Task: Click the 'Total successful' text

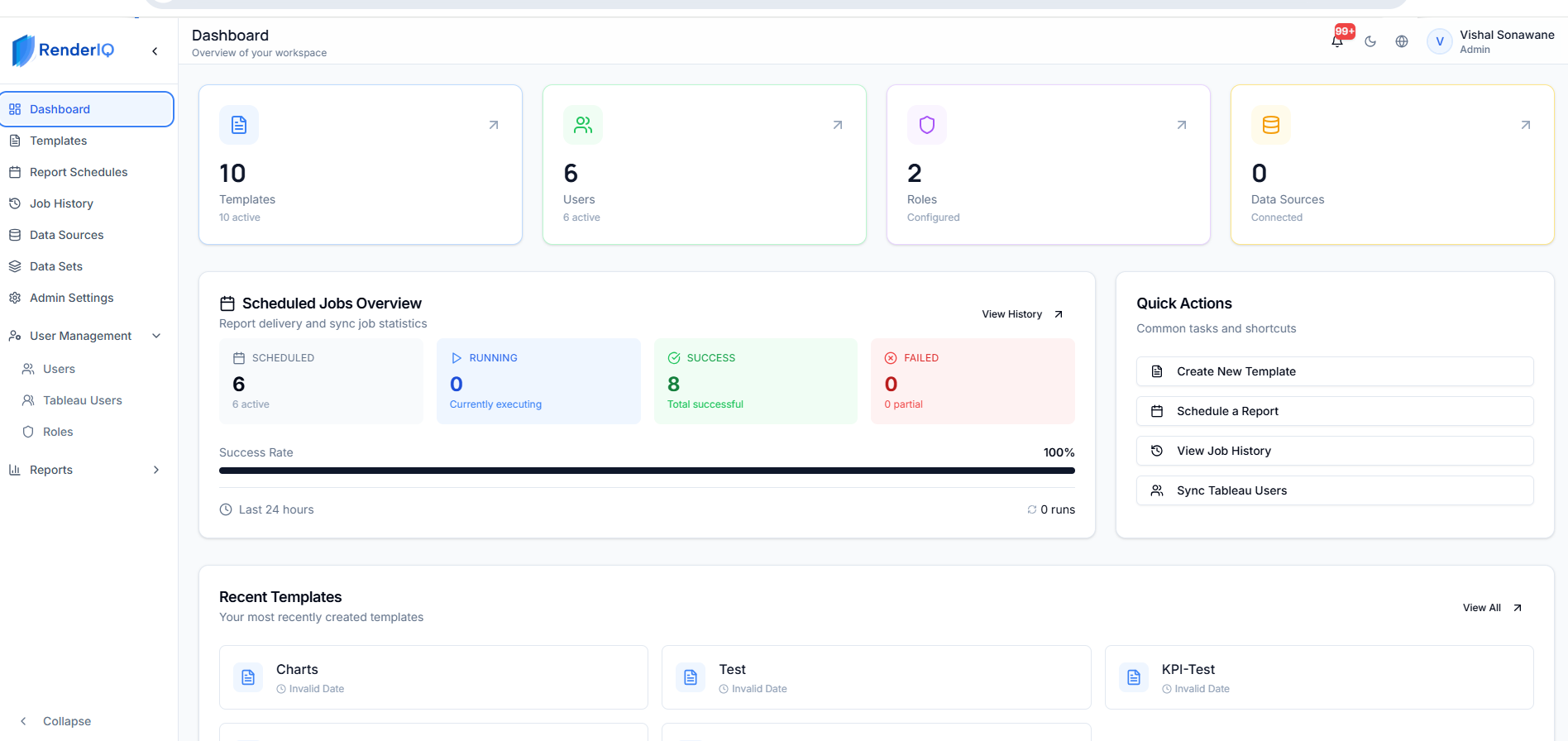Action: click(705, 404)
